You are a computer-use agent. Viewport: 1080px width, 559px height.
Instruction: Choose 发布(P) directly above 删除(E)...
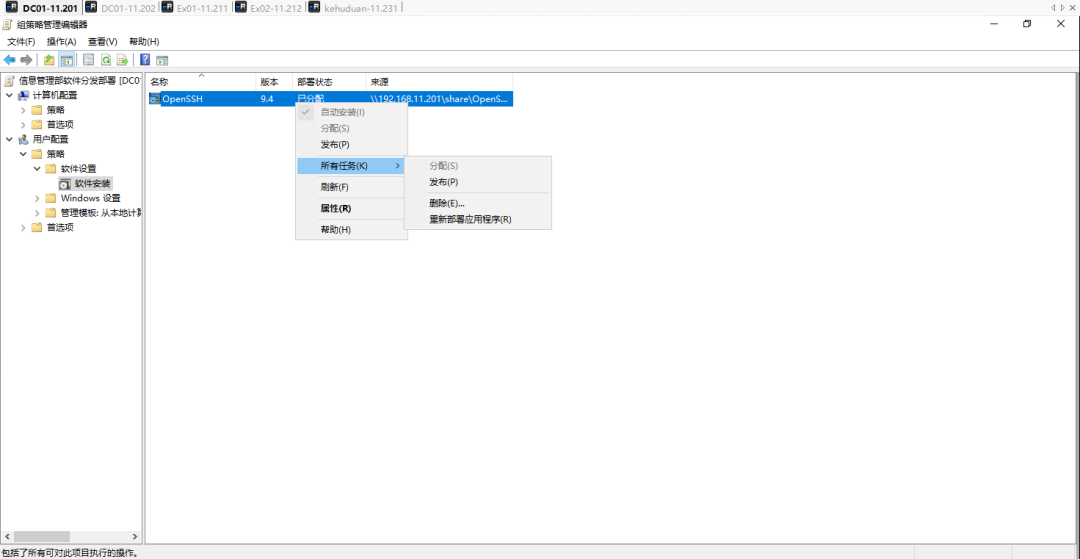coord(477,182)
